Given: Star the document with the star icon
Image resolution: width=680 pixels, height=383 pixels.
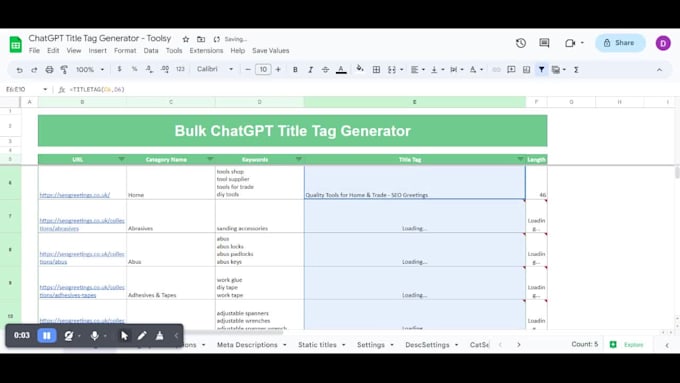Looking at the screenshot, I should pyautogui.click(x=186, y=39).
